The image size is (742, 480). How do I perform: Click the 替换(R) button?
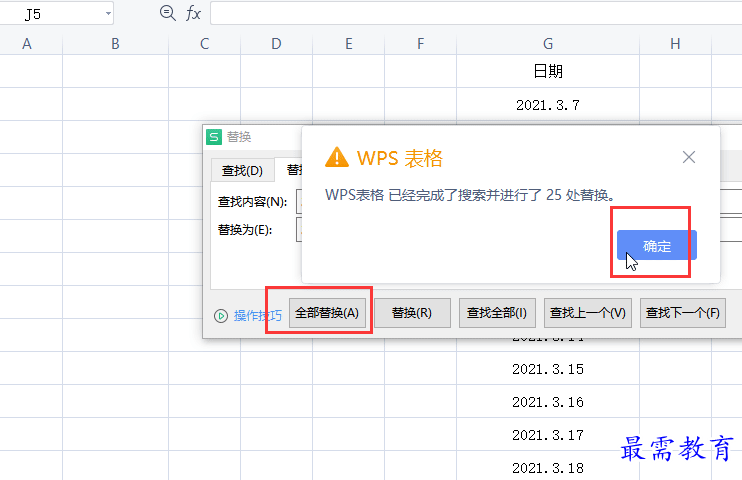(x=412, y=313)
